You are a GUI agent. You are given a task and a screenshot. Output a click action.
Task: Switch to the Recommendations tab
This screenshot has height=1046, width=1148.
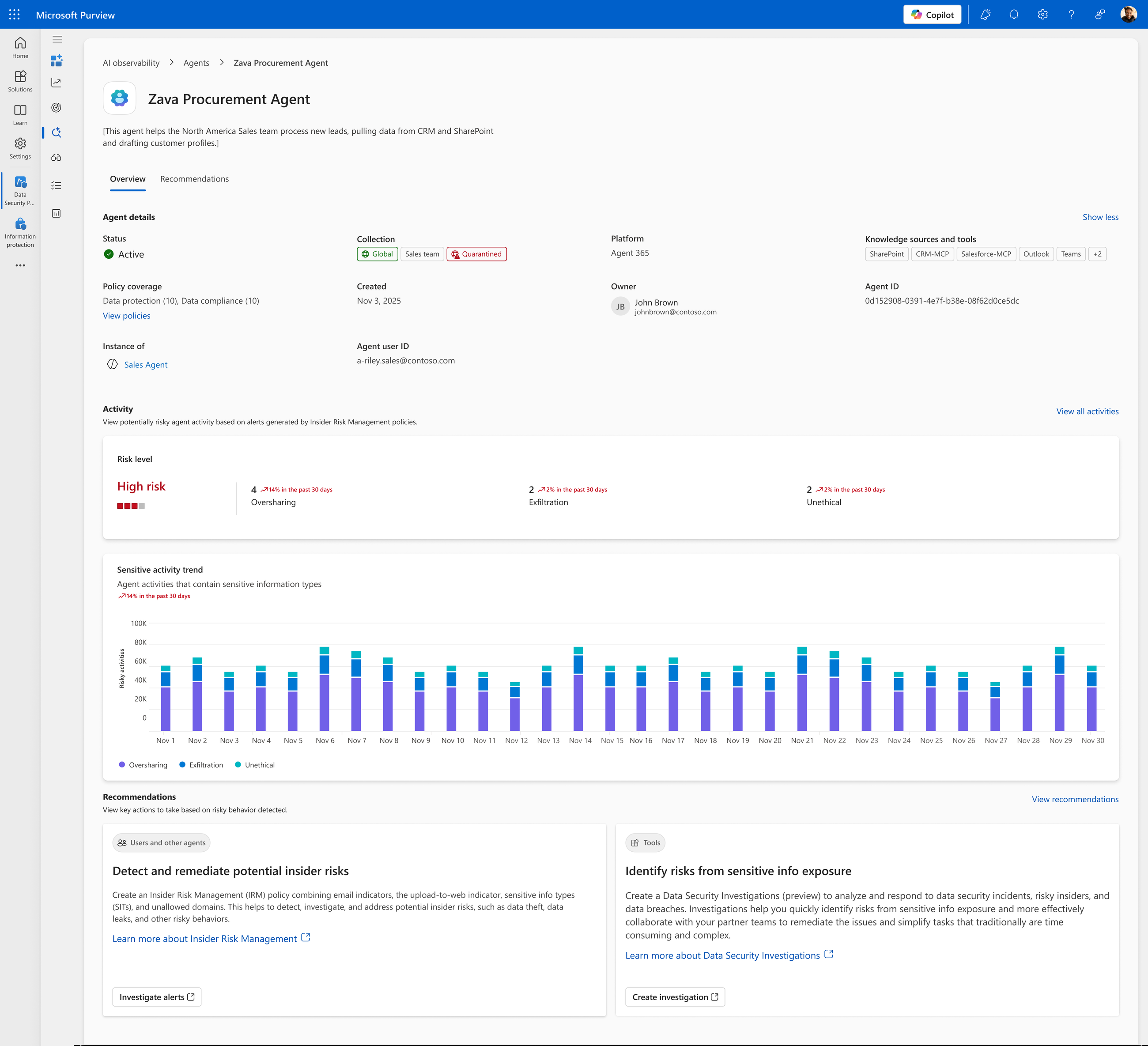coord(194,179)
